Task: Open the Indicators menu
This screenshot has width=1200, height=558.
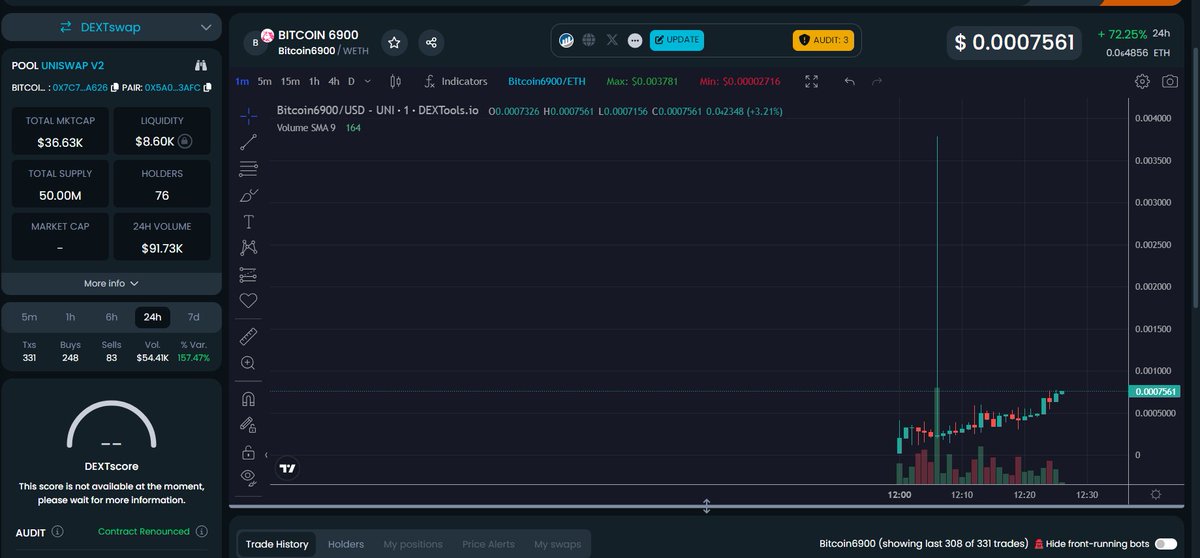Action: click(456, 81)
